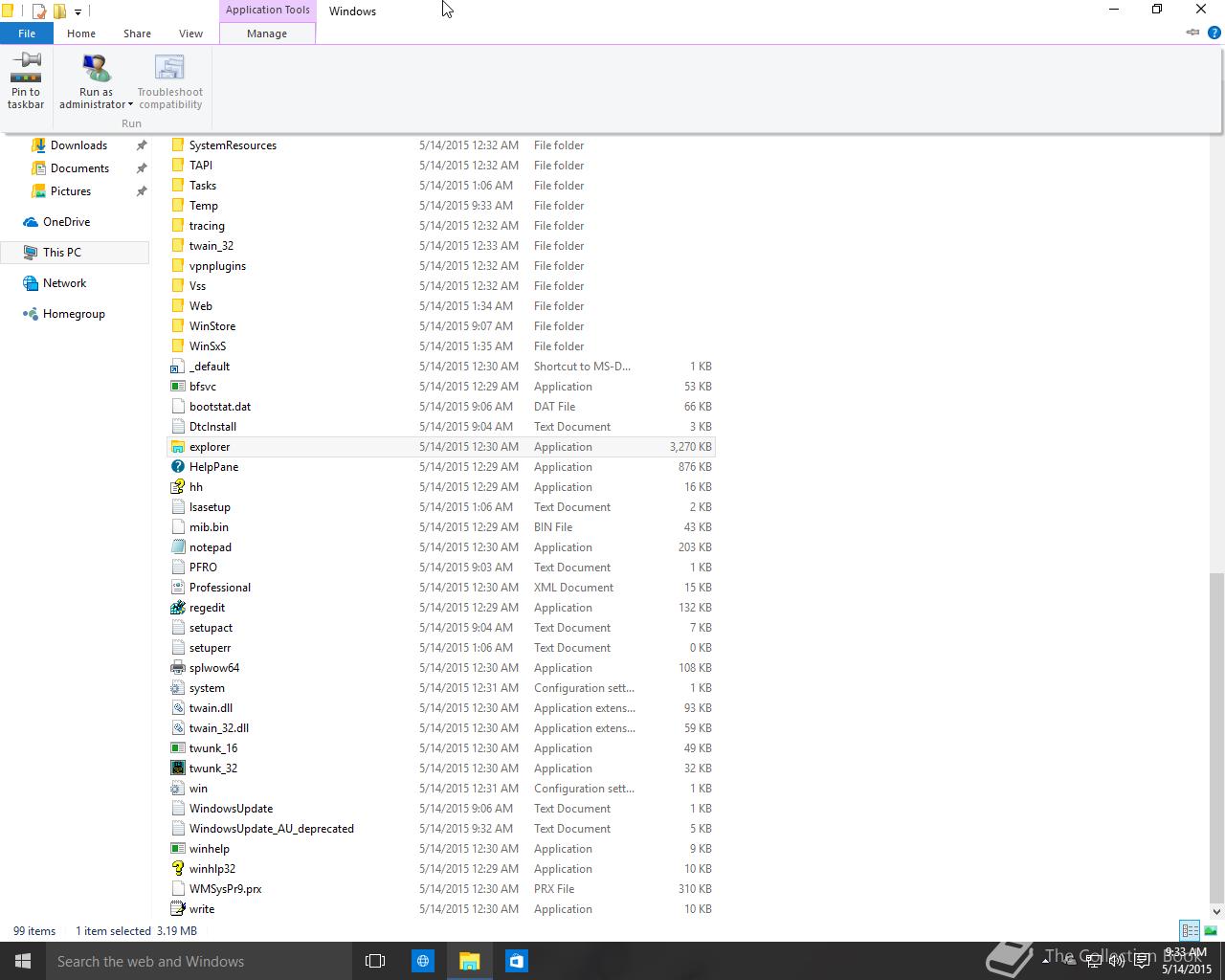The image size is (1225, 980).
Task: Select the mib.bin file
Action: click(x=440, y=527)
